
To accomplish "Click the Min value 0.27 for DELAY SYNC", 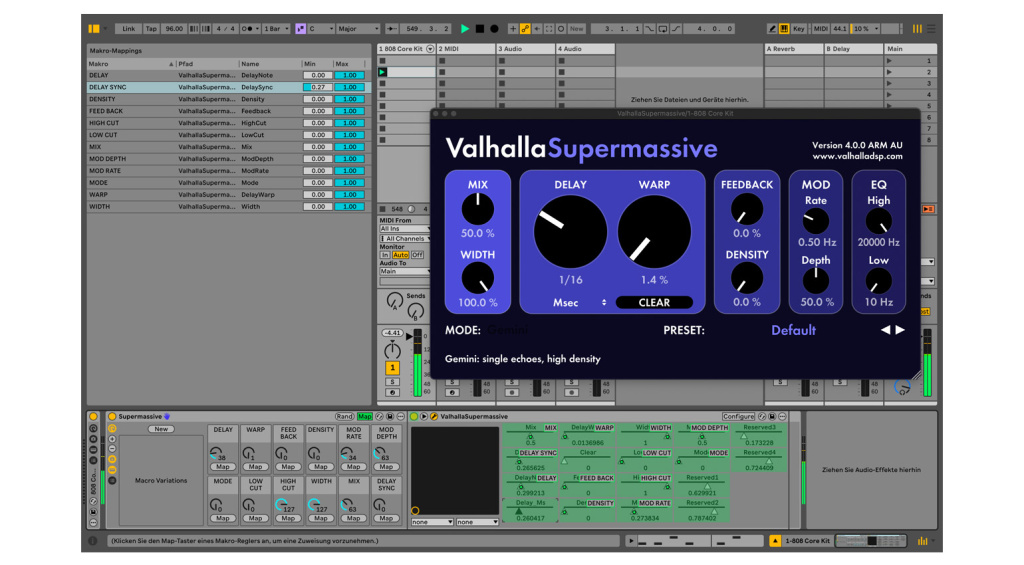I will pos(318,87).
